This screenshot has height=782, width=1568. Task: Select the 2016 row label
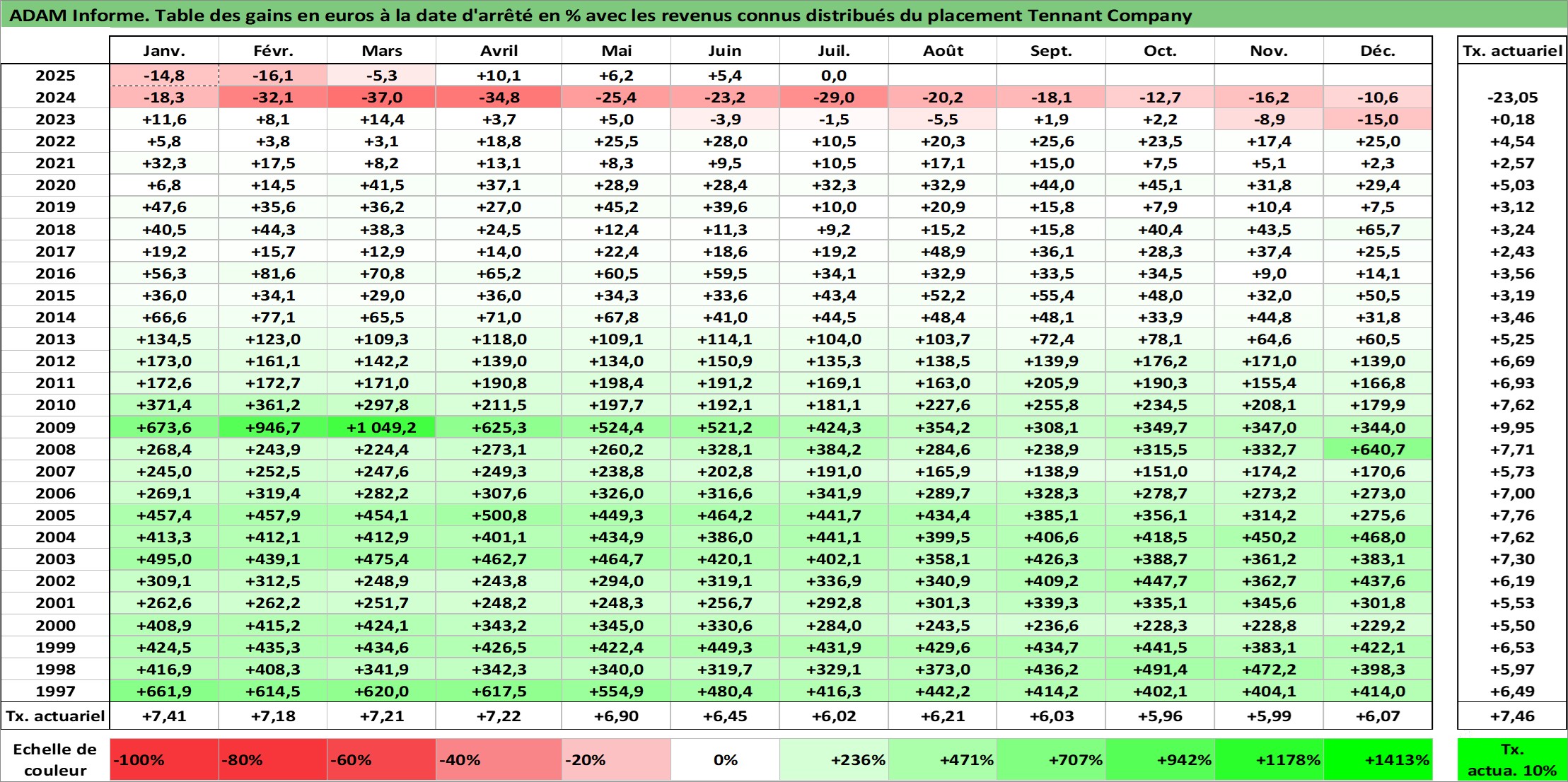[x=55, y=274]
